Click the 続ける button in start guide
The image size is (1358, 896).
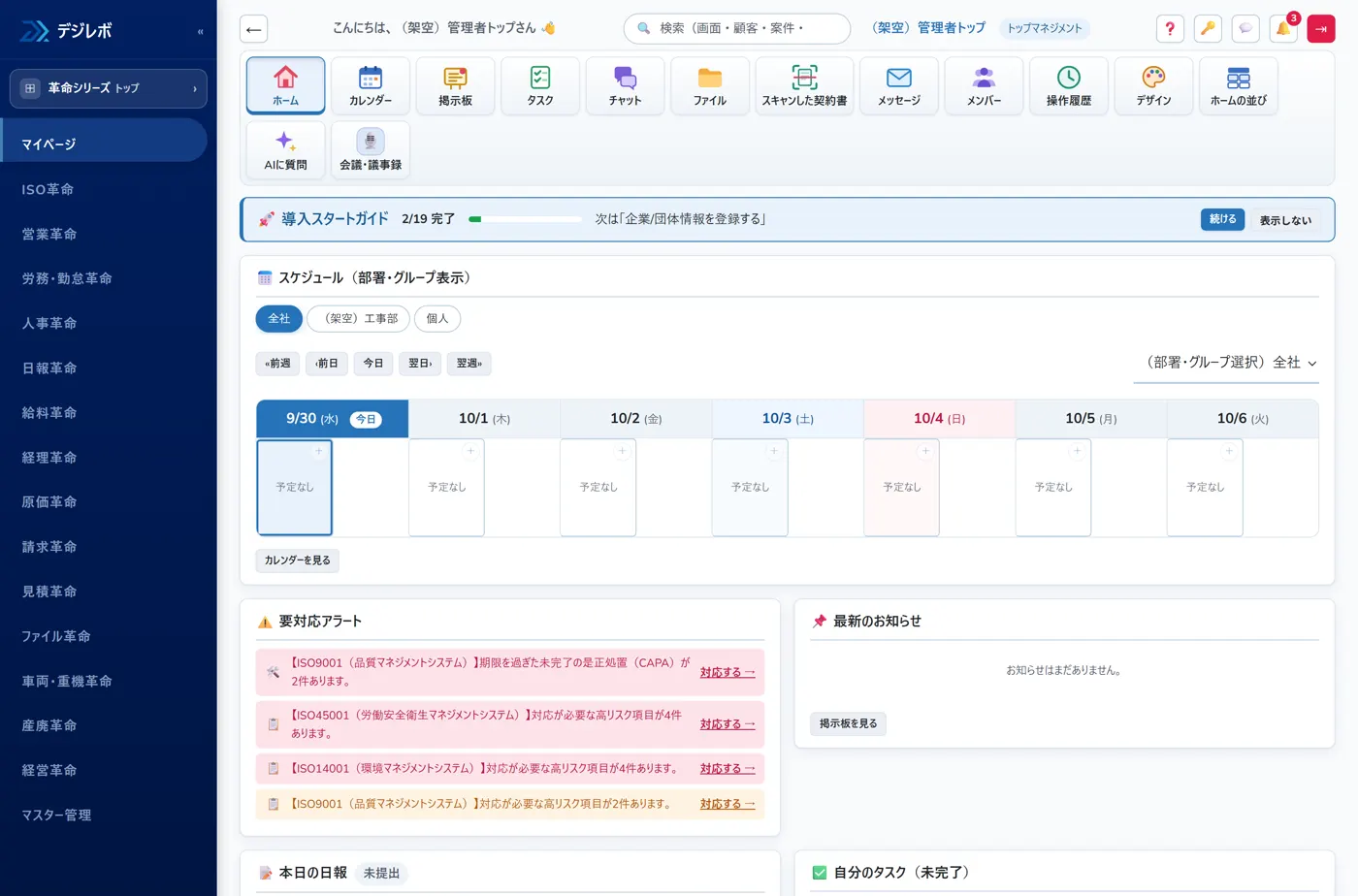(x=1222, y=219)
